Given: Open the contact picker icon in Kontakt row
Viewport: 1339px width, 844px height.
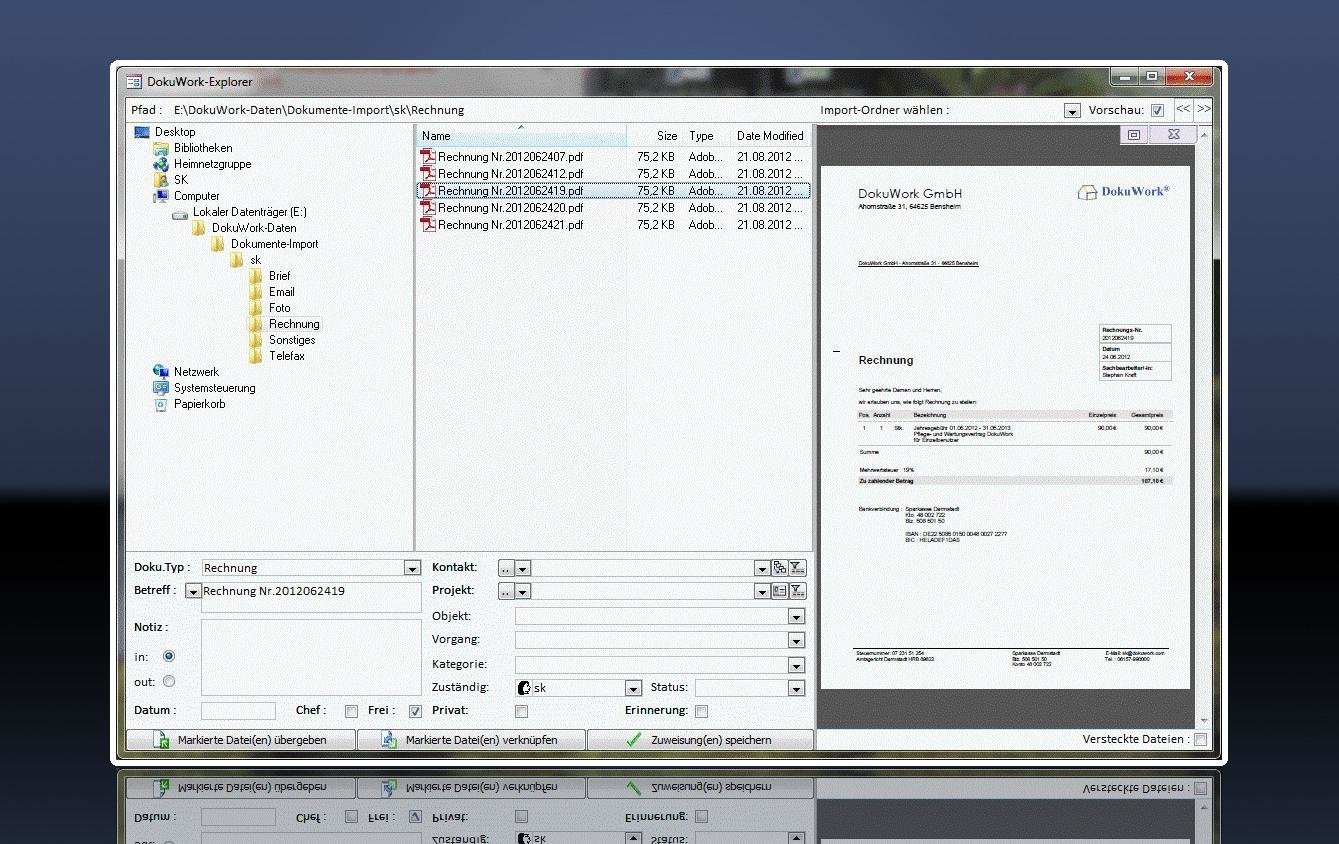Looking at the screenshot, I should coord(780,567).
